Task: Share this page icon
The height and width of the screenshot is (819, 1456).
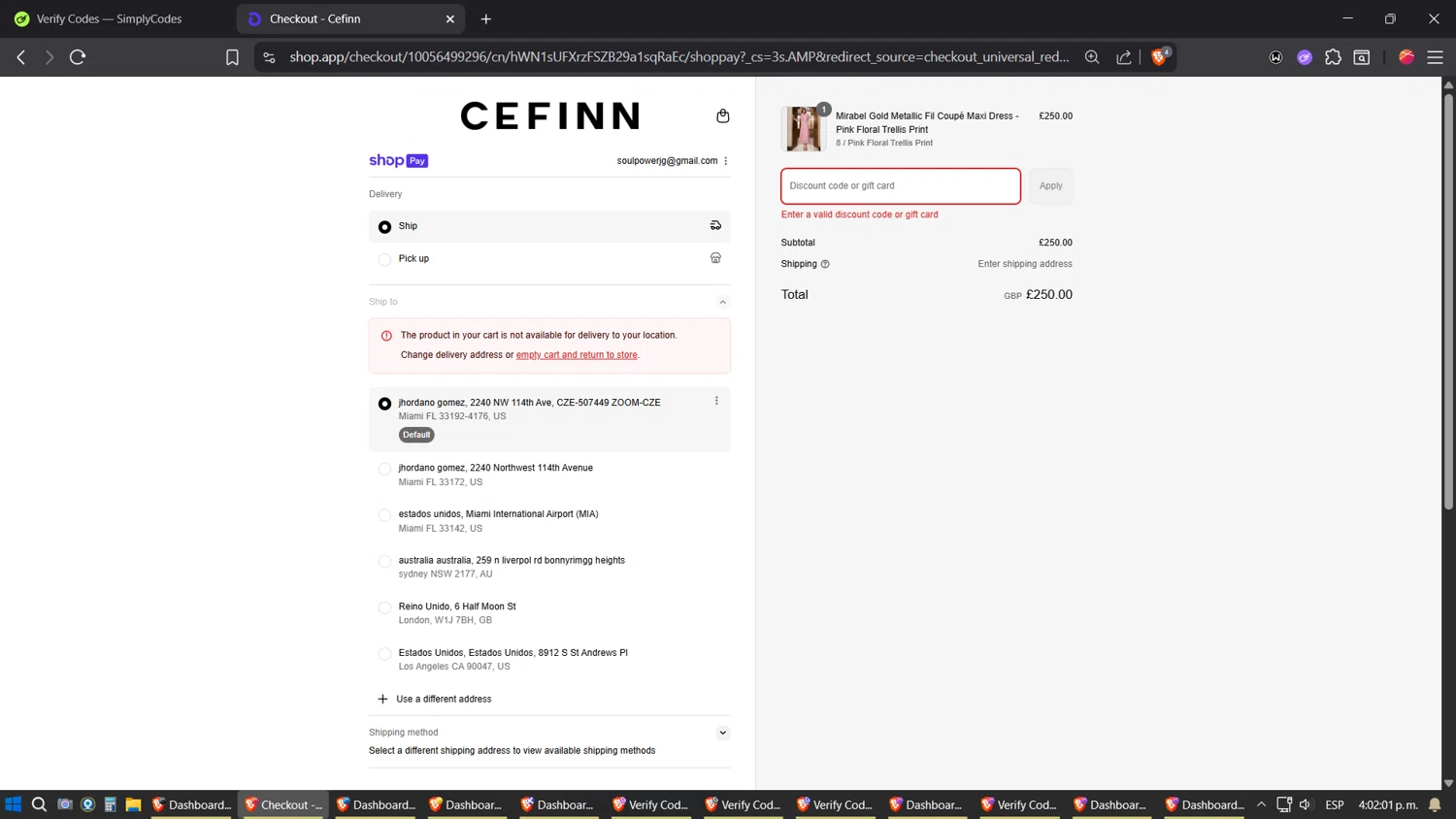Action: tap(1124, 57)
